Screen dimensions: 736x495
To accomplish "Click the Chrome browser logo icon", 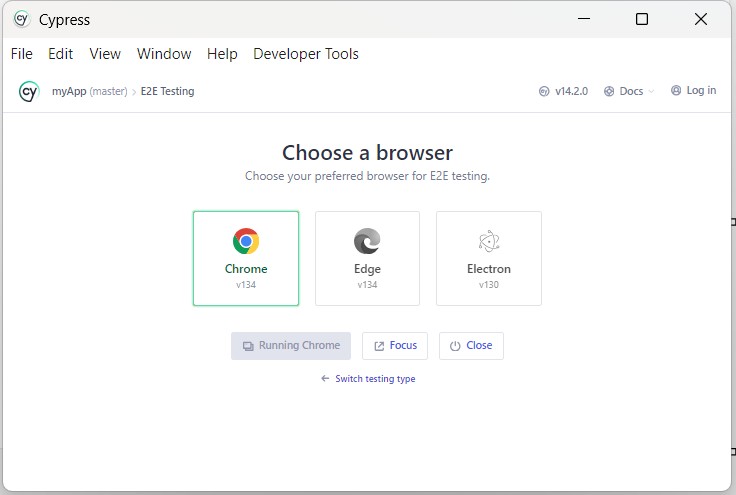I will coord(246,241).
